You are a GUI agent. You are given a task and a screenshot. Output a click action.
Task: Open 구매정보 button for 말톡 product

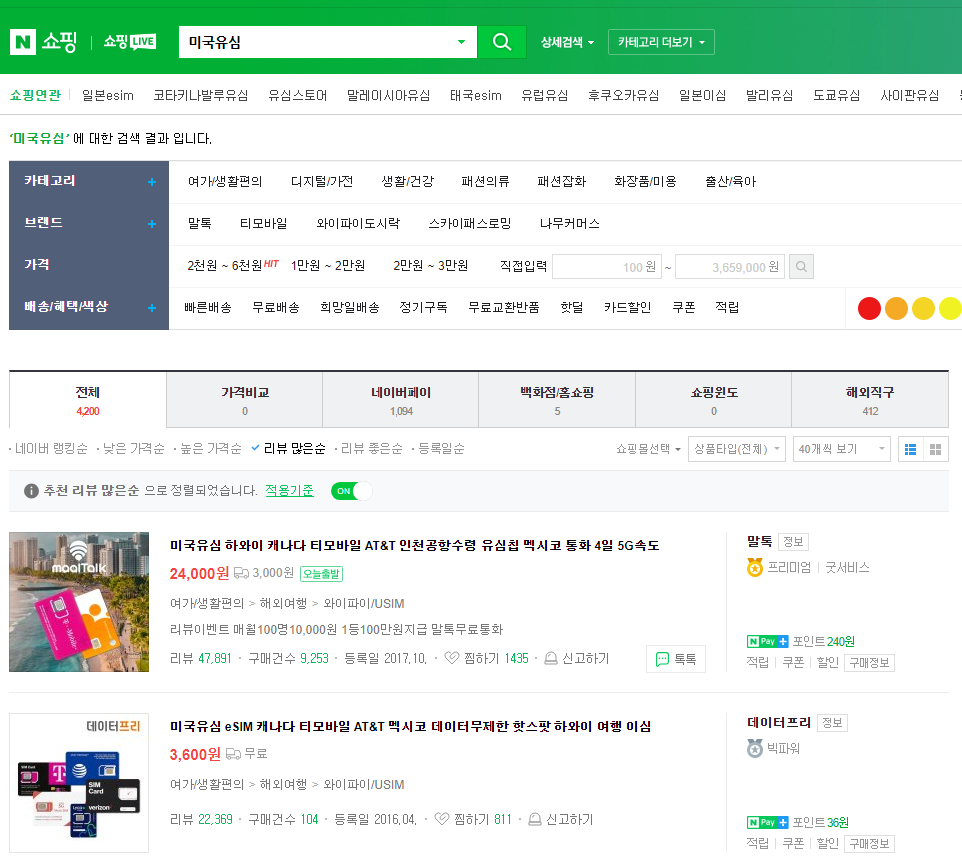(869, 663)
